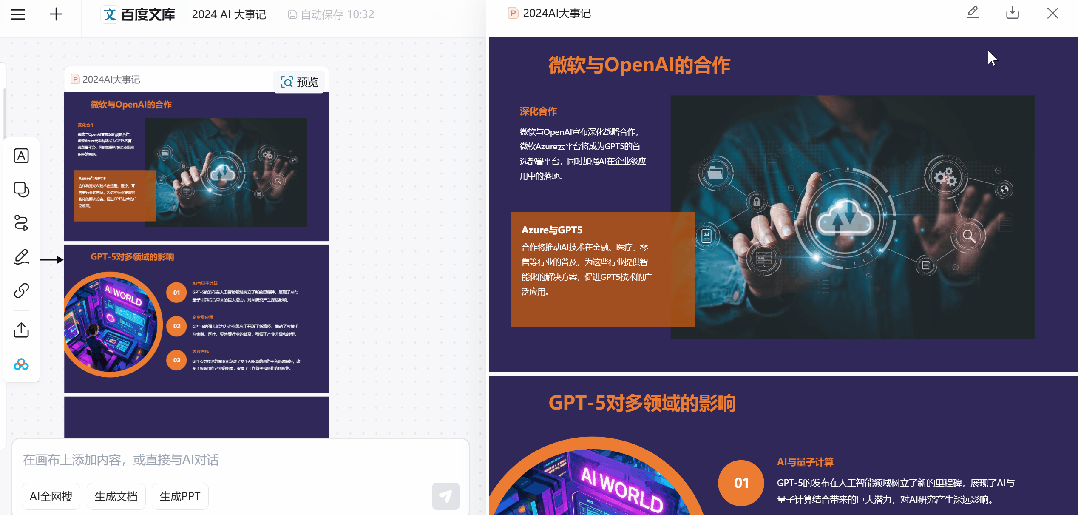
Task: Click the preview panel title 2024AI大事记
Action: 556,13
